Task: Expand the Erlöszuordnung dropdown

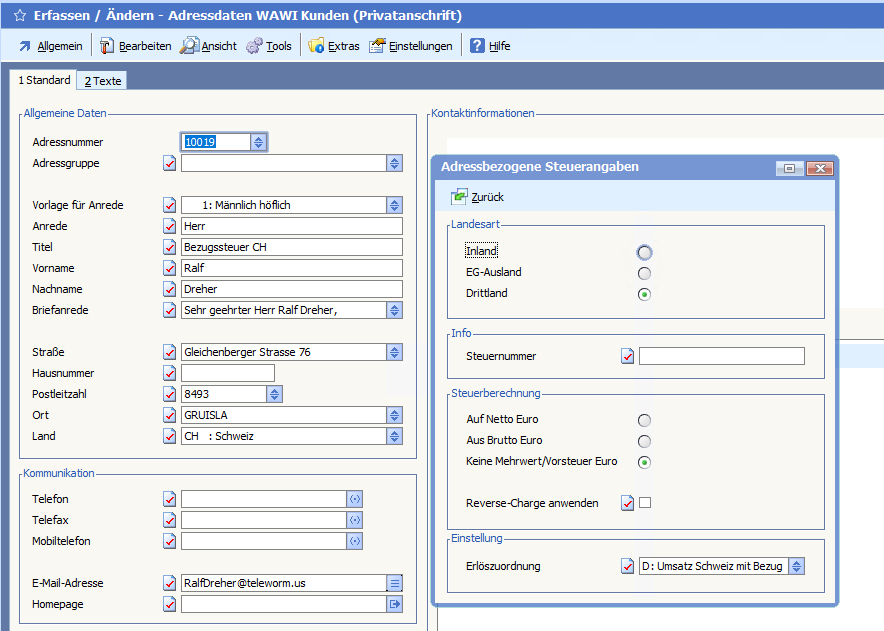Action: pyautogui.click(x=796, y=566)
